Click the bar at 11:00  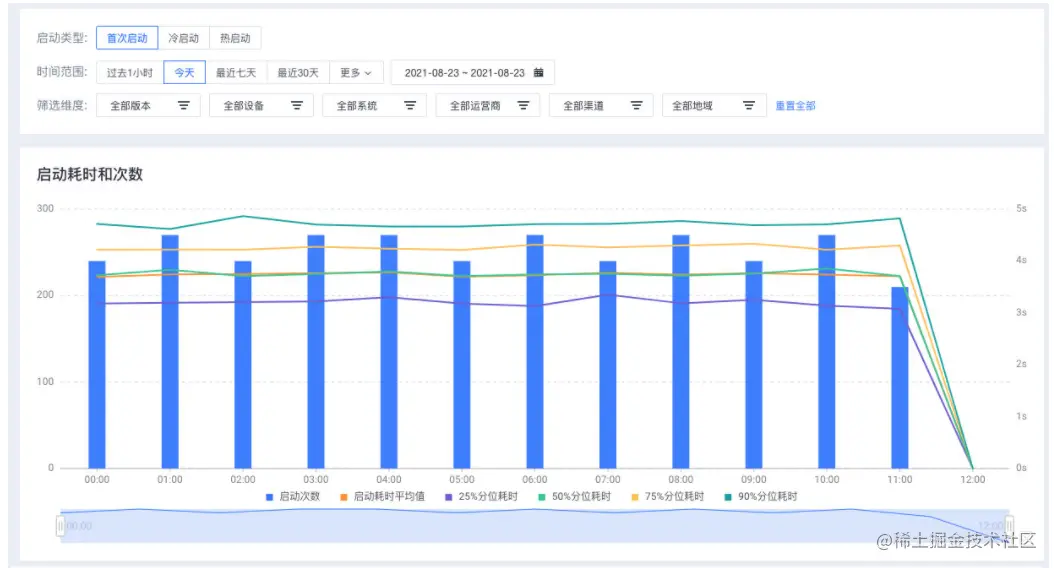point(900,378)
